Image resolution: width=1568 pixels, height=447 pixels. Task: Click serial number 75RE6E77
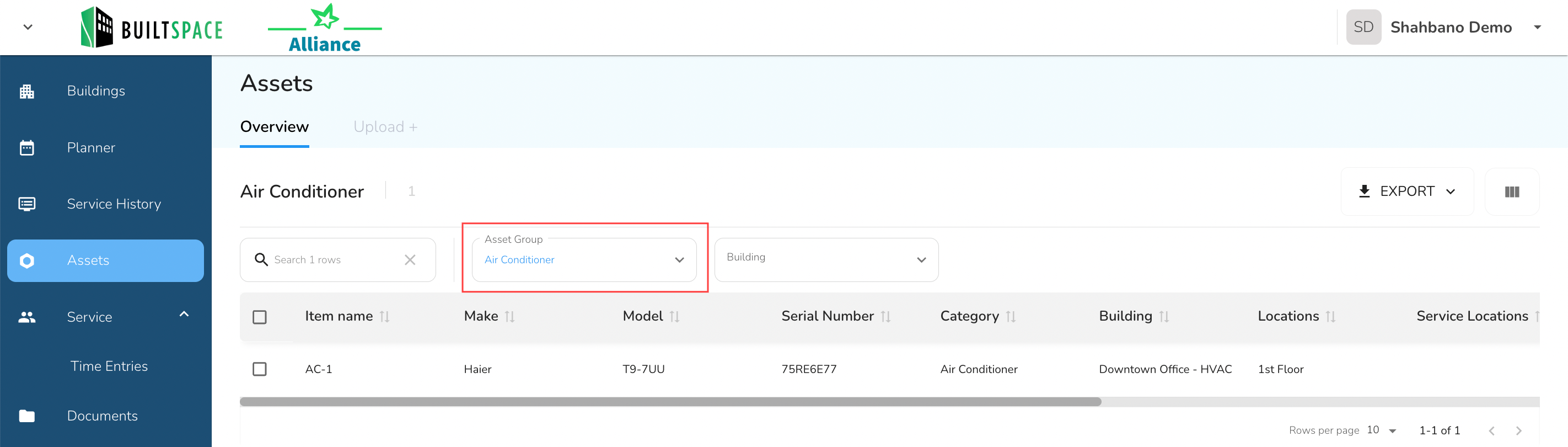tap(809, 369)
